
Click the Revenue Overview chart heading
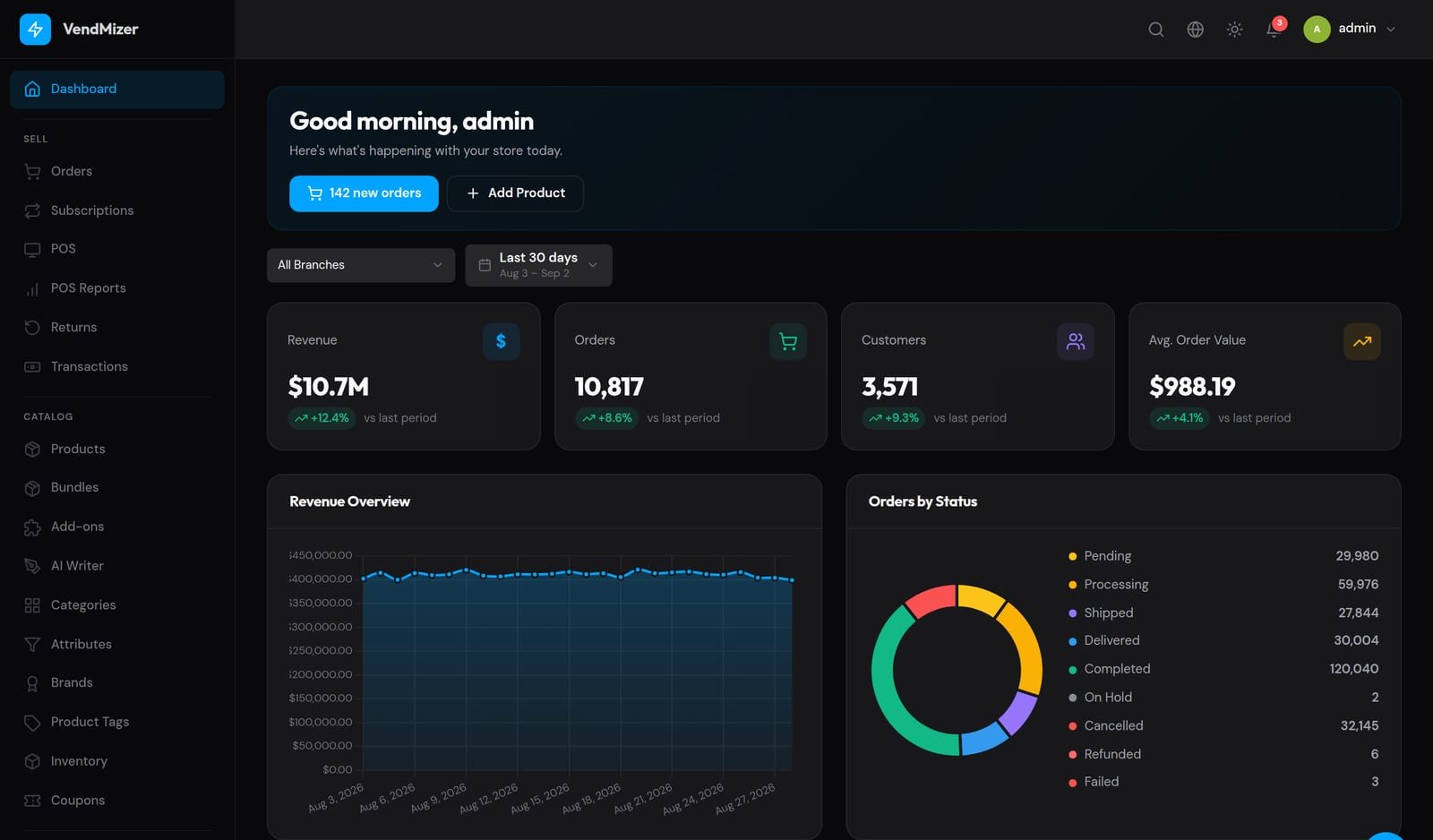point(349,501)
